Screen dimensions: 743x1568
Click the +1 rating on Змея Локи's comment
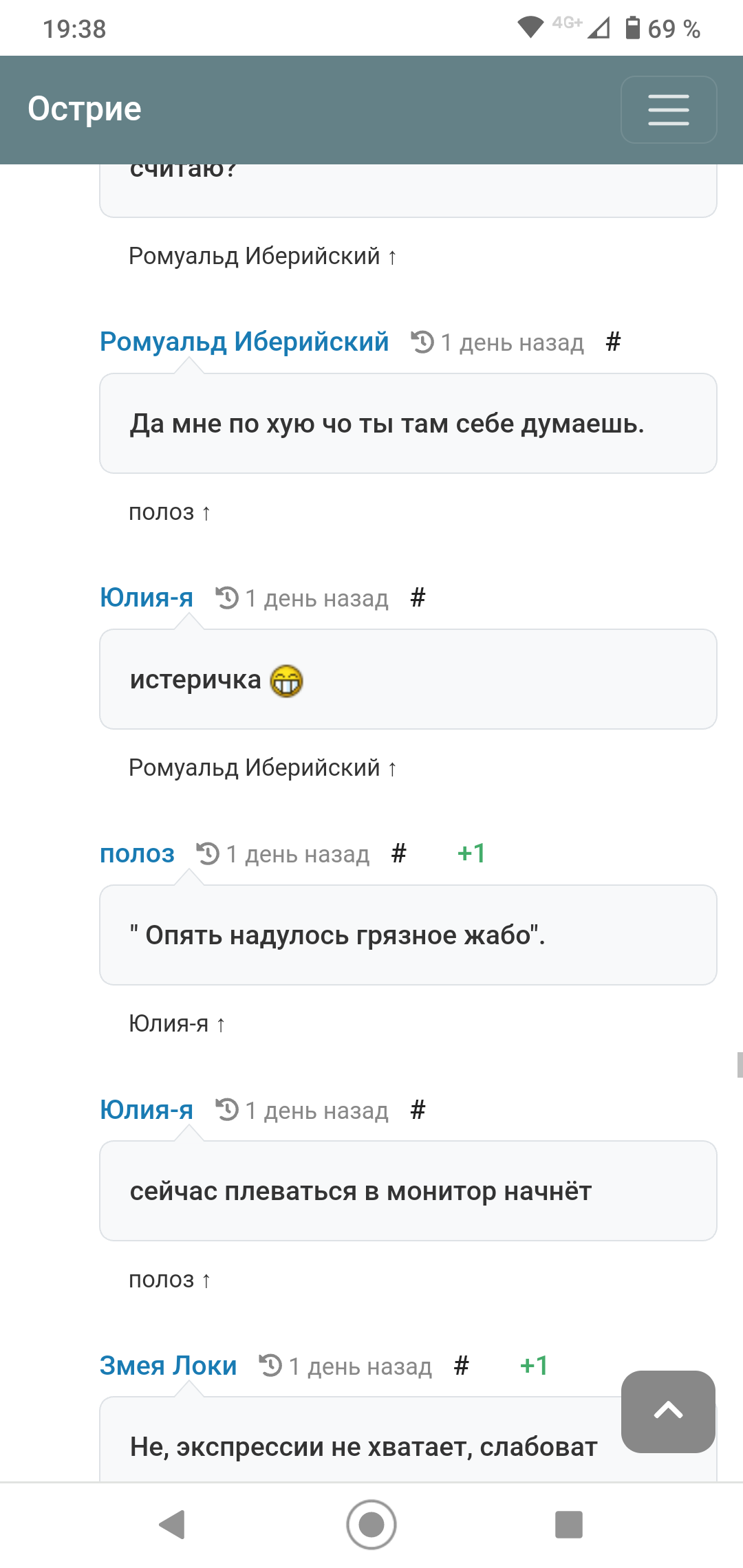[535, 1365]
